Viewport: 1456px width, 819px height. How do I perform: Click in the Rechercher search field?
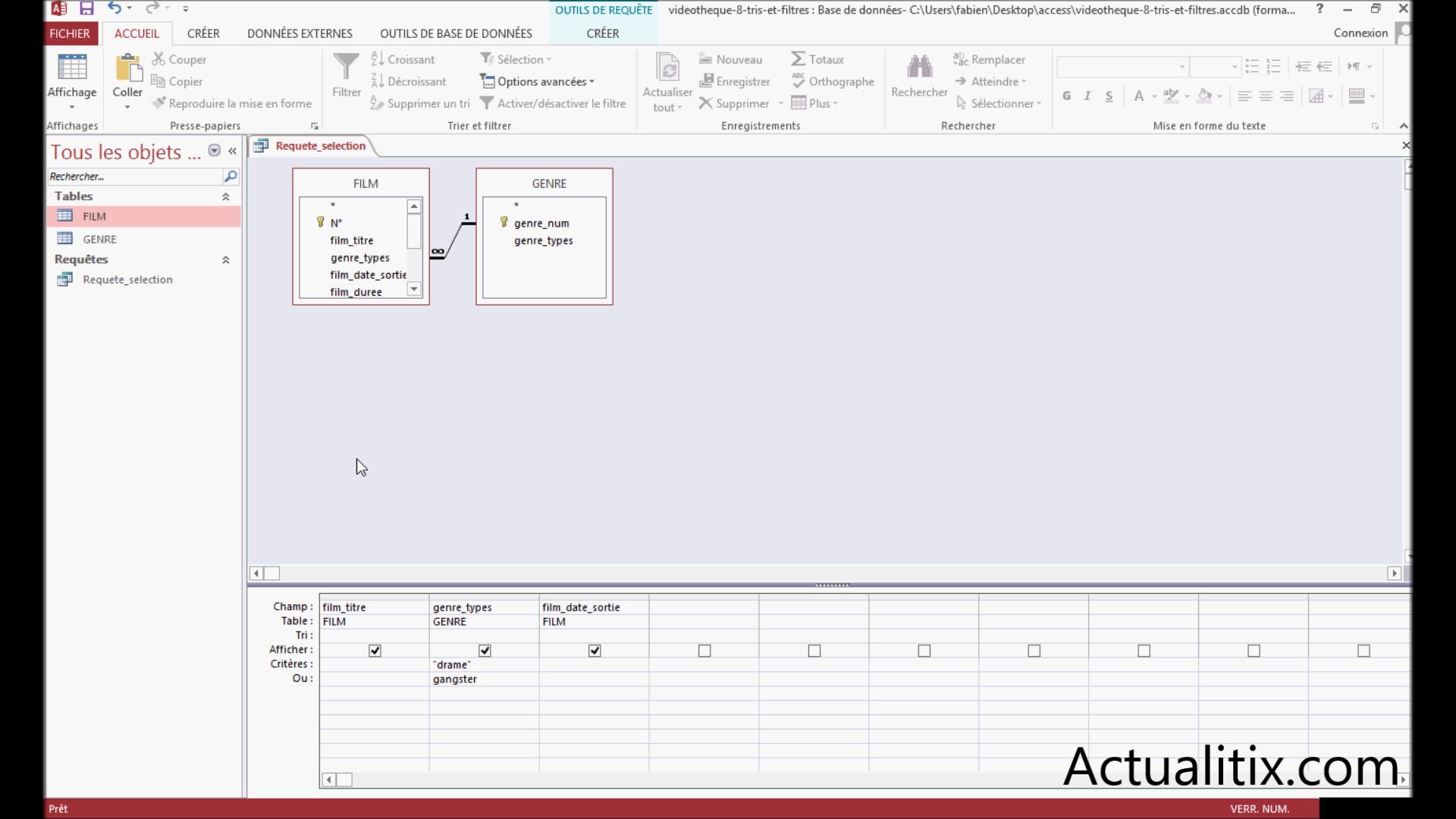135,176
